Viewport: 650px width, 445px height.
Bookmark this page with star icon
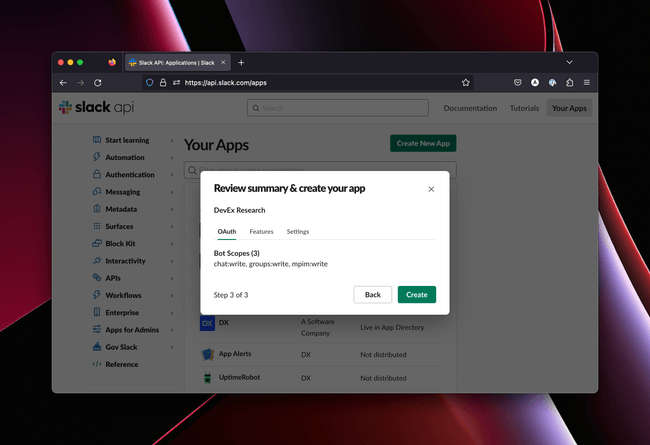(466, 83)
